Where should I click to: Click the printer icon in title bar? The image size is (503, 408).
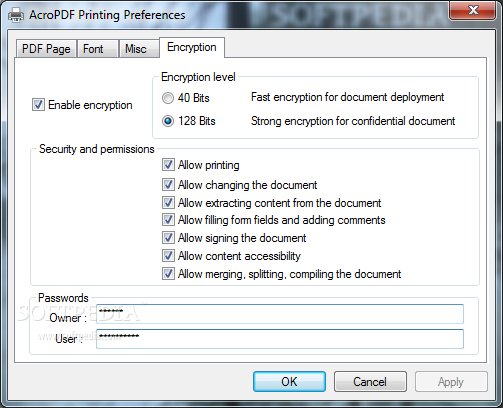16,15
